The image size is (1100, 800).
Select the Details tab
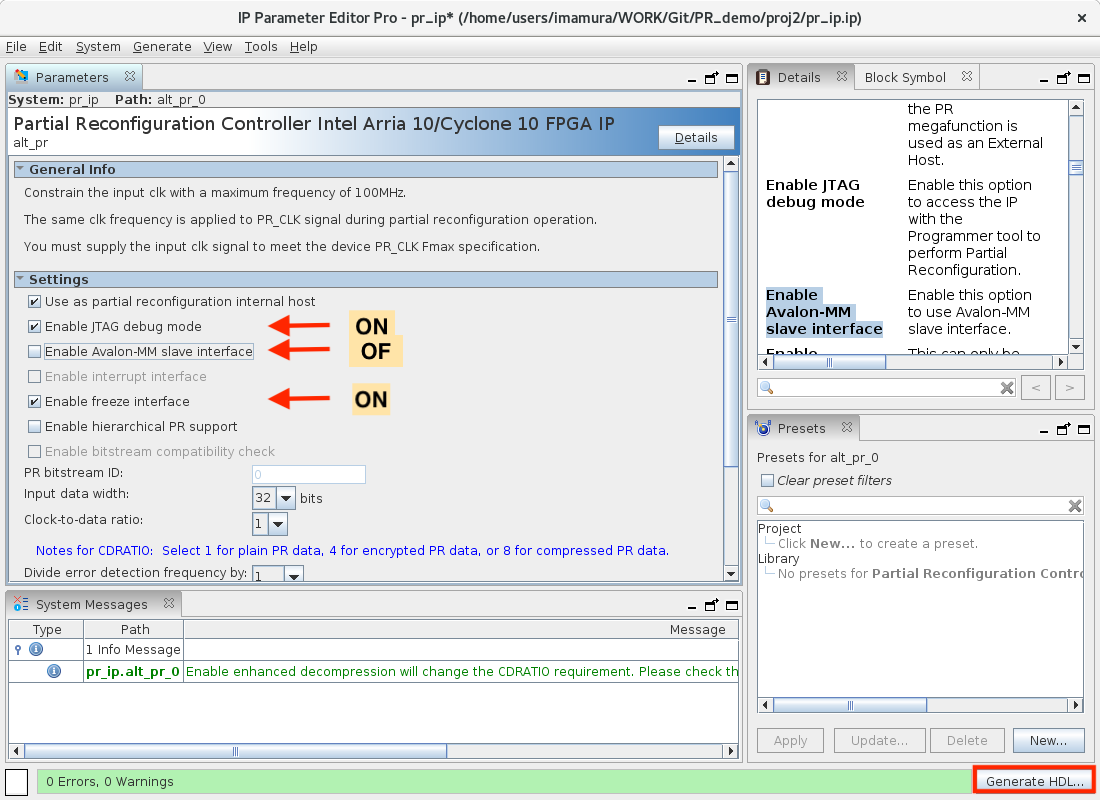799,77
